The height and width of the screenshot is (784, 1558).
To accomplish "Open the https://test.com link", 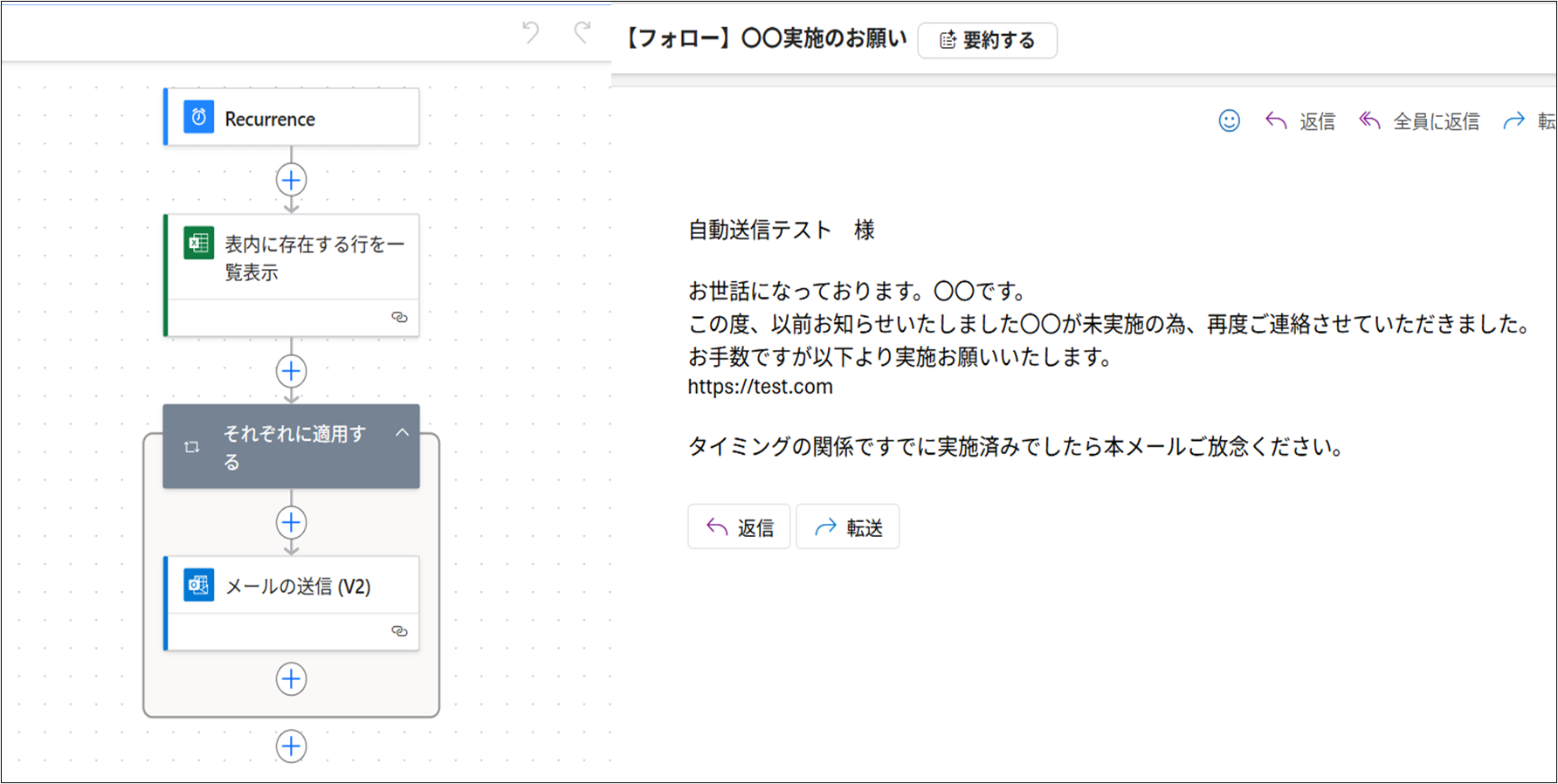I will click(x=760, y=387).
